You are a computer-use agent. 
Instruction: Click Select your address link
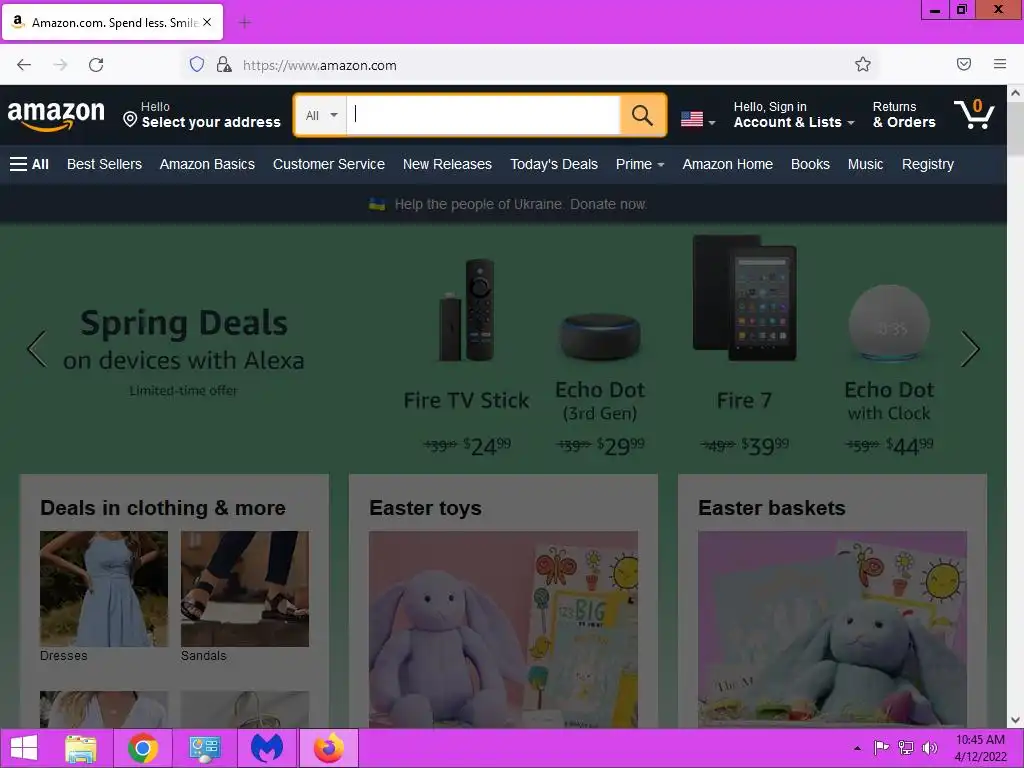tap(211, 122)
